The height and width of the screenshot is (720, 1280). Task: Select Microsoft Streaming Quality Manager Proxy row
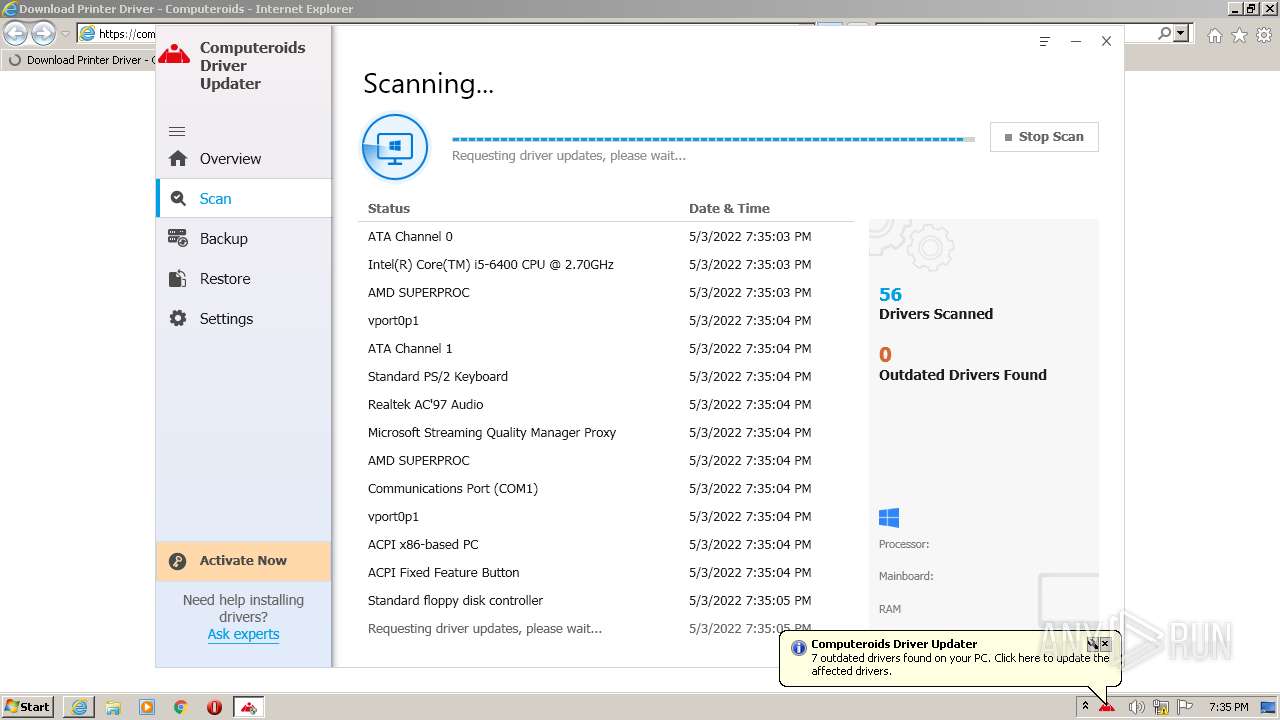pyautogui.click(x=606, y=433)
